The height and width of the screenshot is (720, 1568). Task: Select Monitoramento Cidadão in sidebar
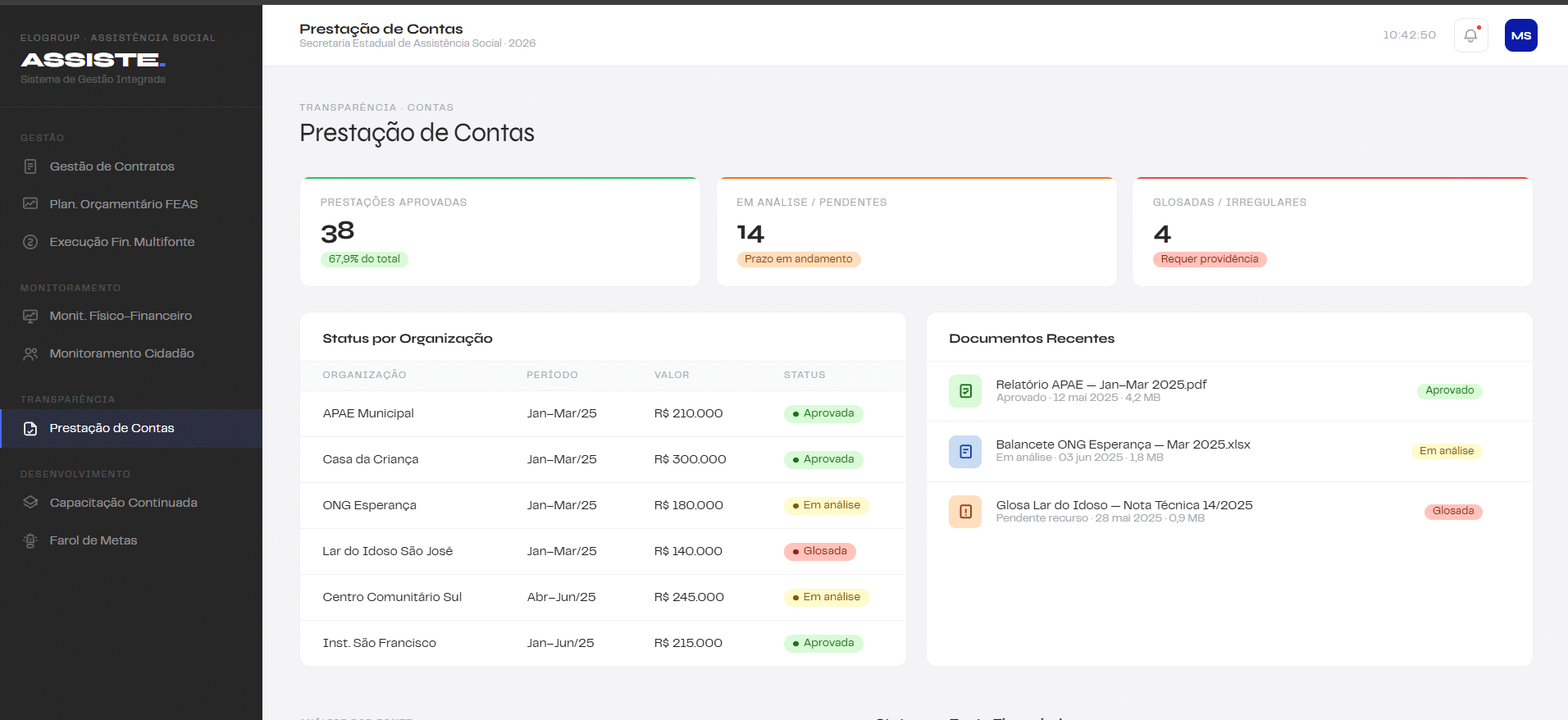tap(131, 353)
